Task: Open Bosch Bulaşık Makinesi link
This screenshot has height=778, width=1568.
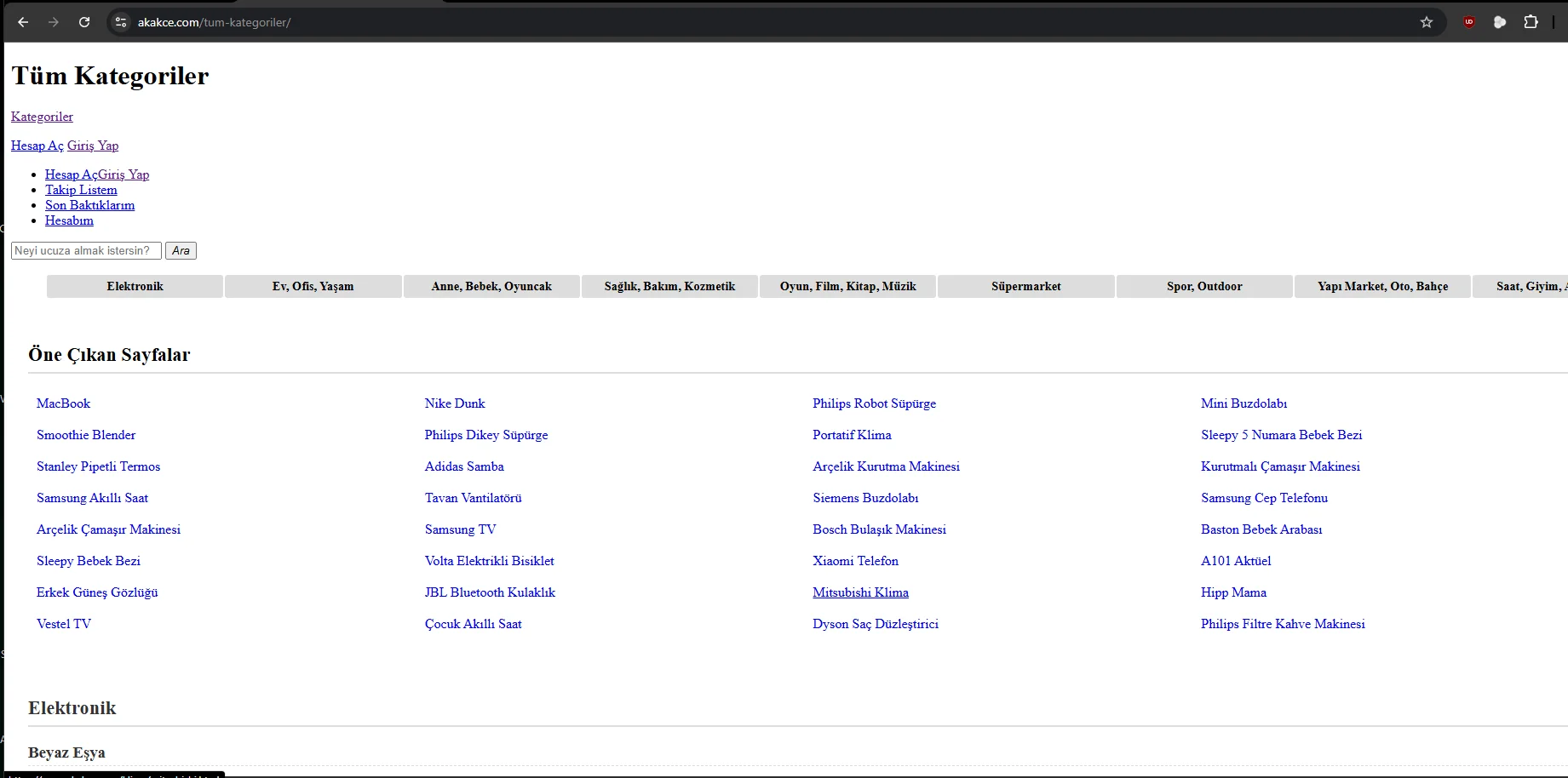Action: click(x=879, y=529)
